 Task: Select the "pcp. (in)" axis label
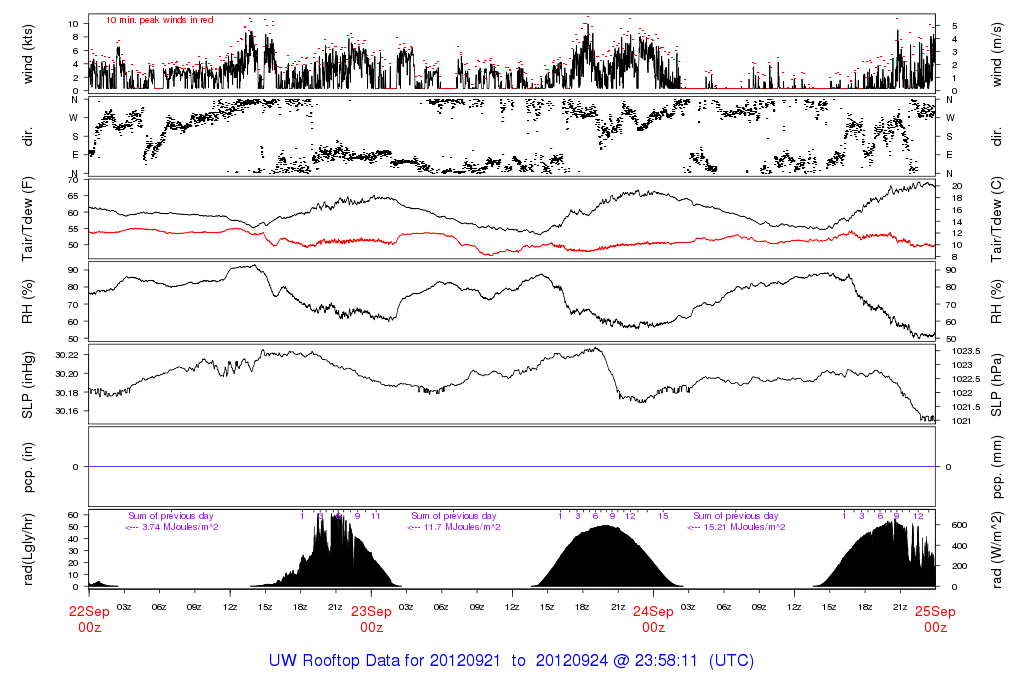(x=30, y=467)
